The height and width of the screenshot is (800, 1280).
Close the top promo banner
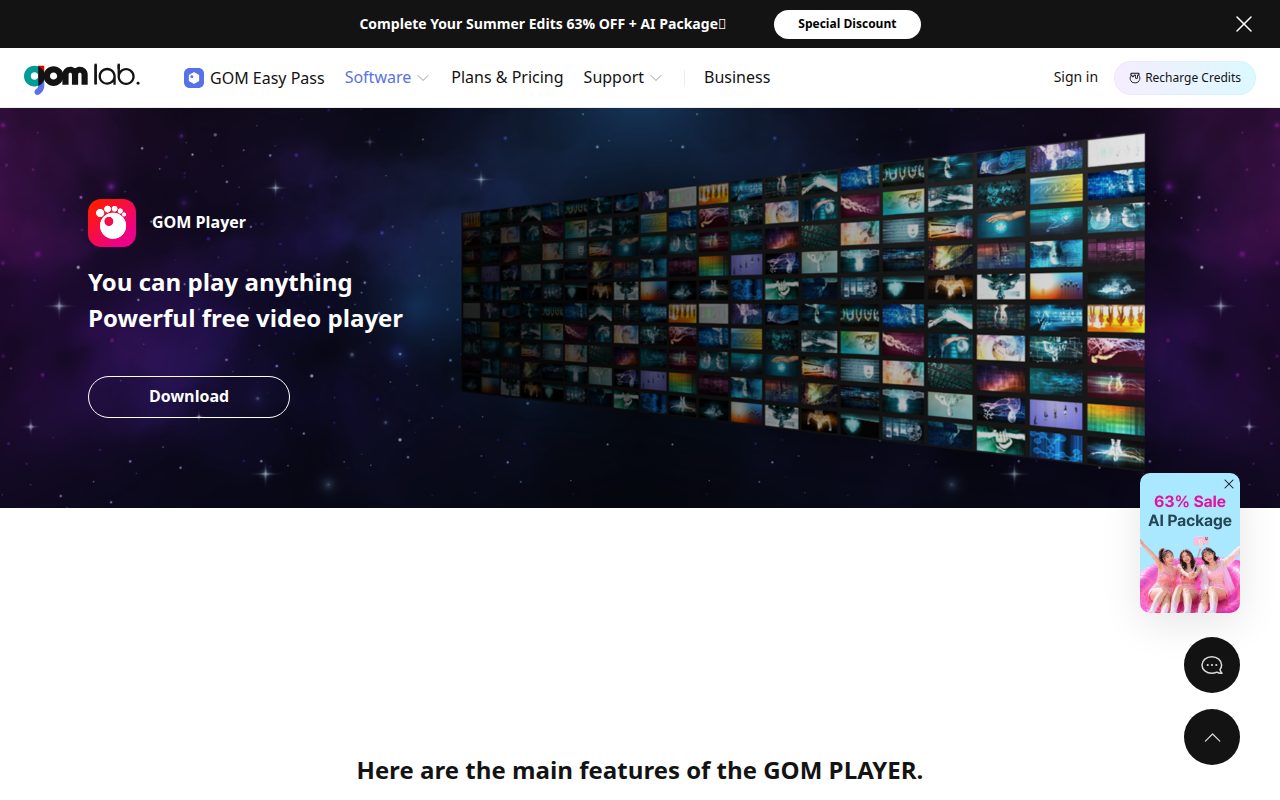(x=1244, y=24)
